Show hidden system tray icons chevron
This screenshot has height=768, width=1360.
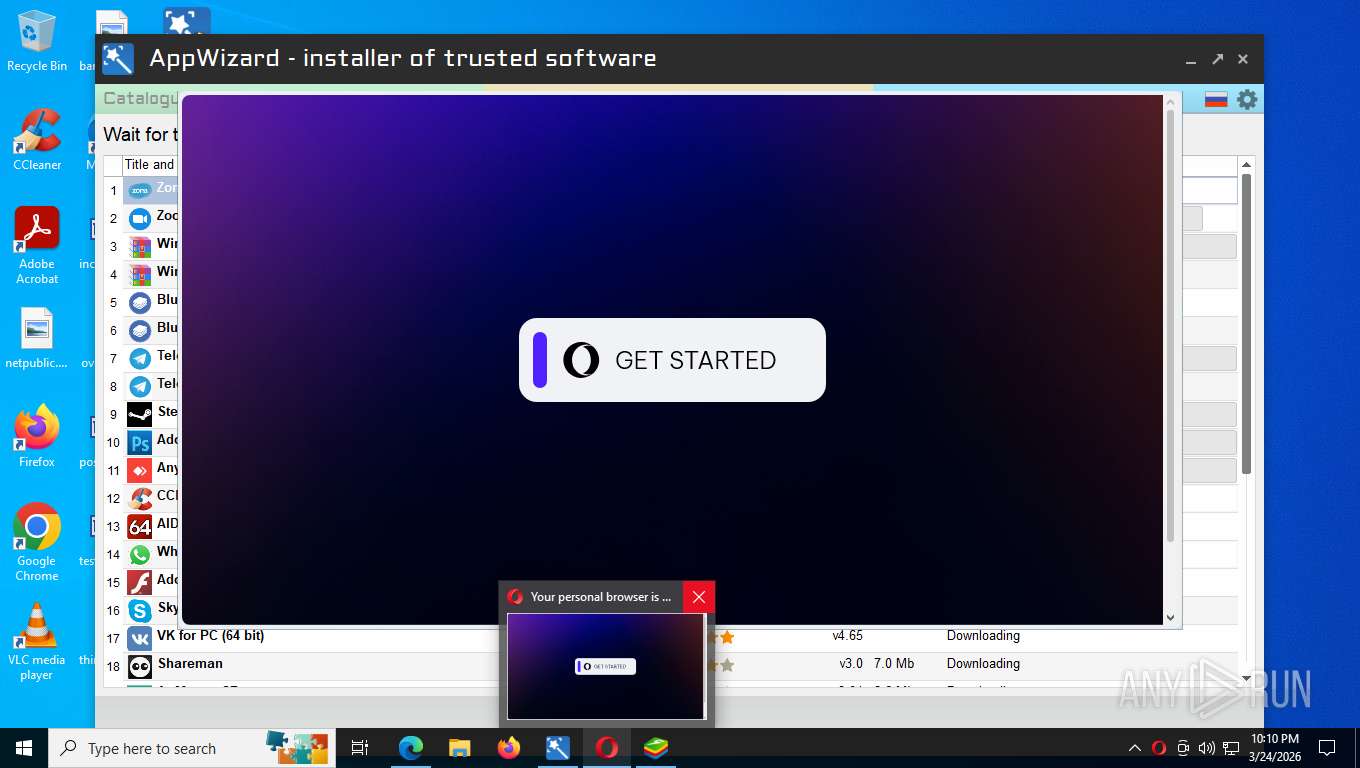pos(1135,748)
